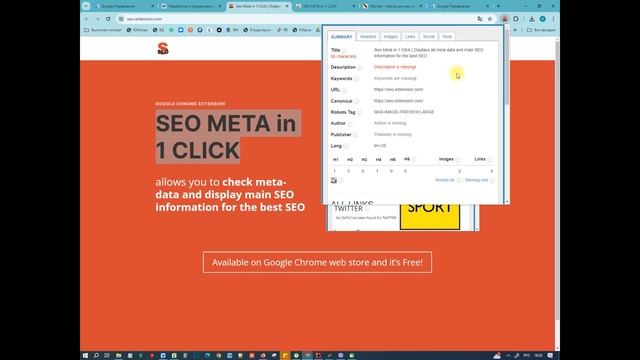The height and width of the screenshot is (360, 640).
Task: Click the help icon next to Publisher
Action: (x=355, y=135)
